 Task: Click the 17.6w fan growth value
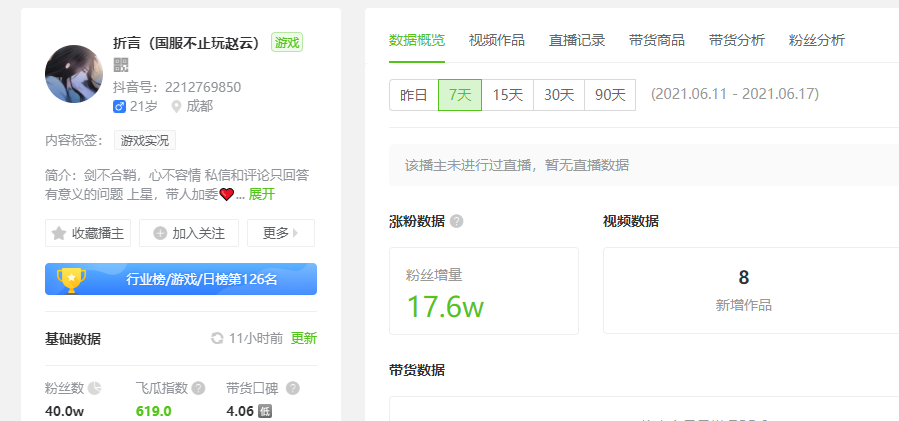pos(445,307)
